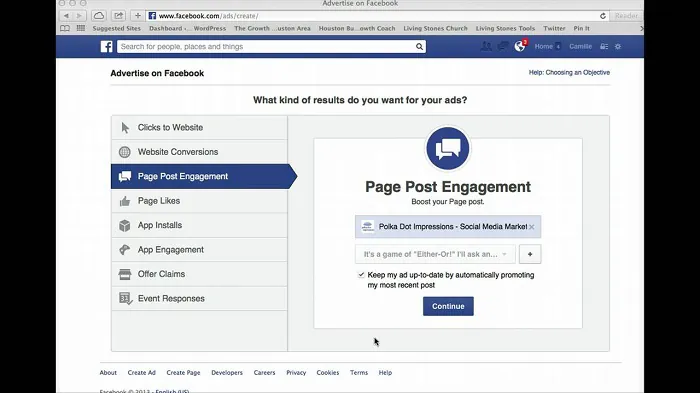Click Privacy footer link
700x393 pixels.
(x=296, y=372)
